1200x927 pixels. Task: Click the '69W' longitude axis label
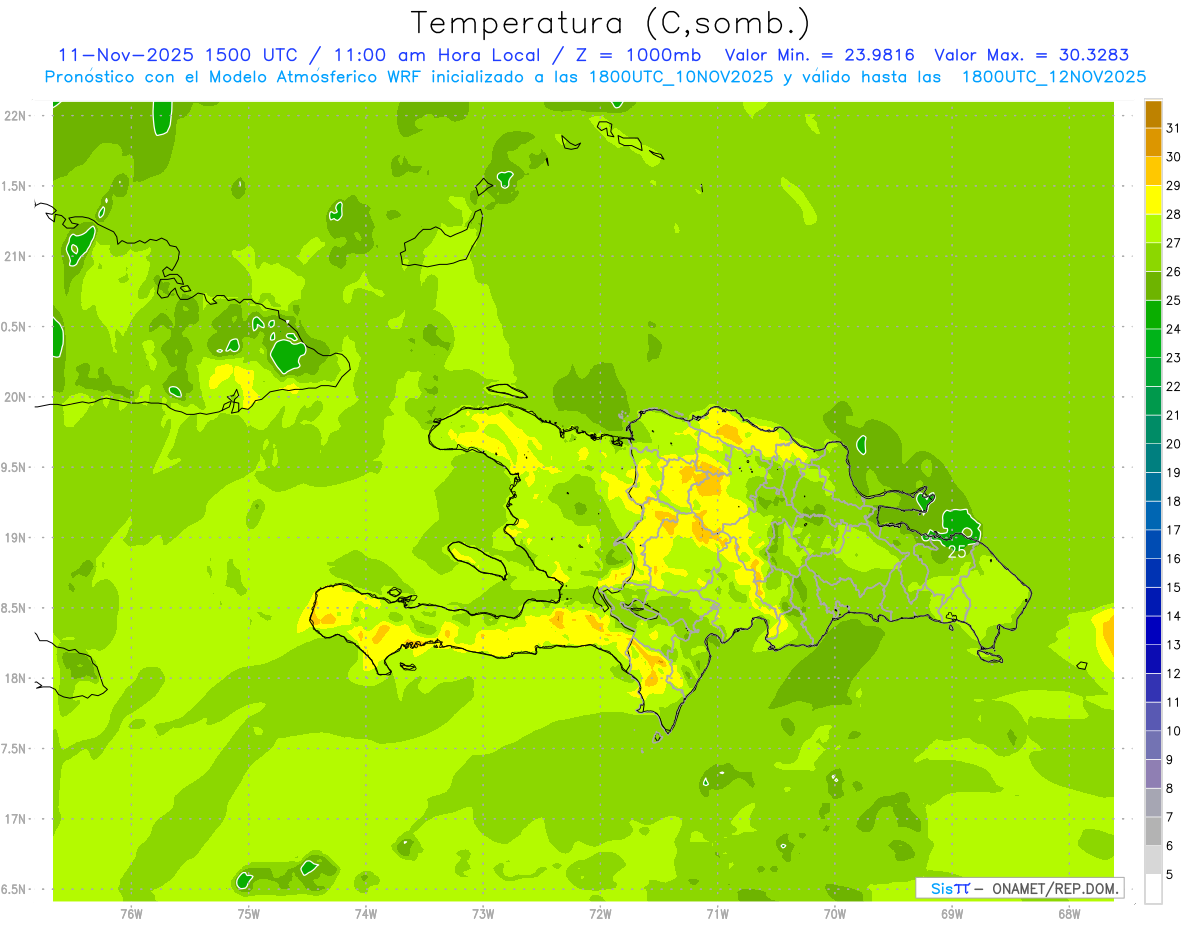click(952, 914)
